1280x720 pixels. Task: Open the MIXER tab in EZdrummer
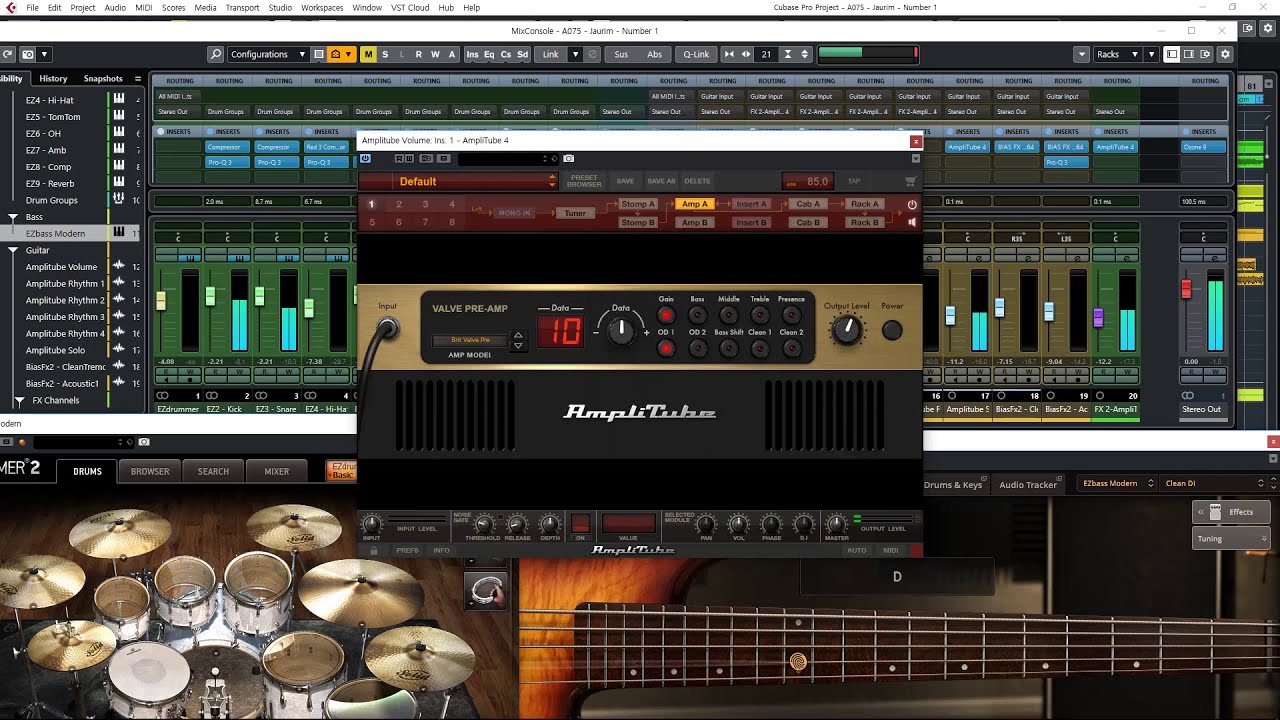coord(277,471)
